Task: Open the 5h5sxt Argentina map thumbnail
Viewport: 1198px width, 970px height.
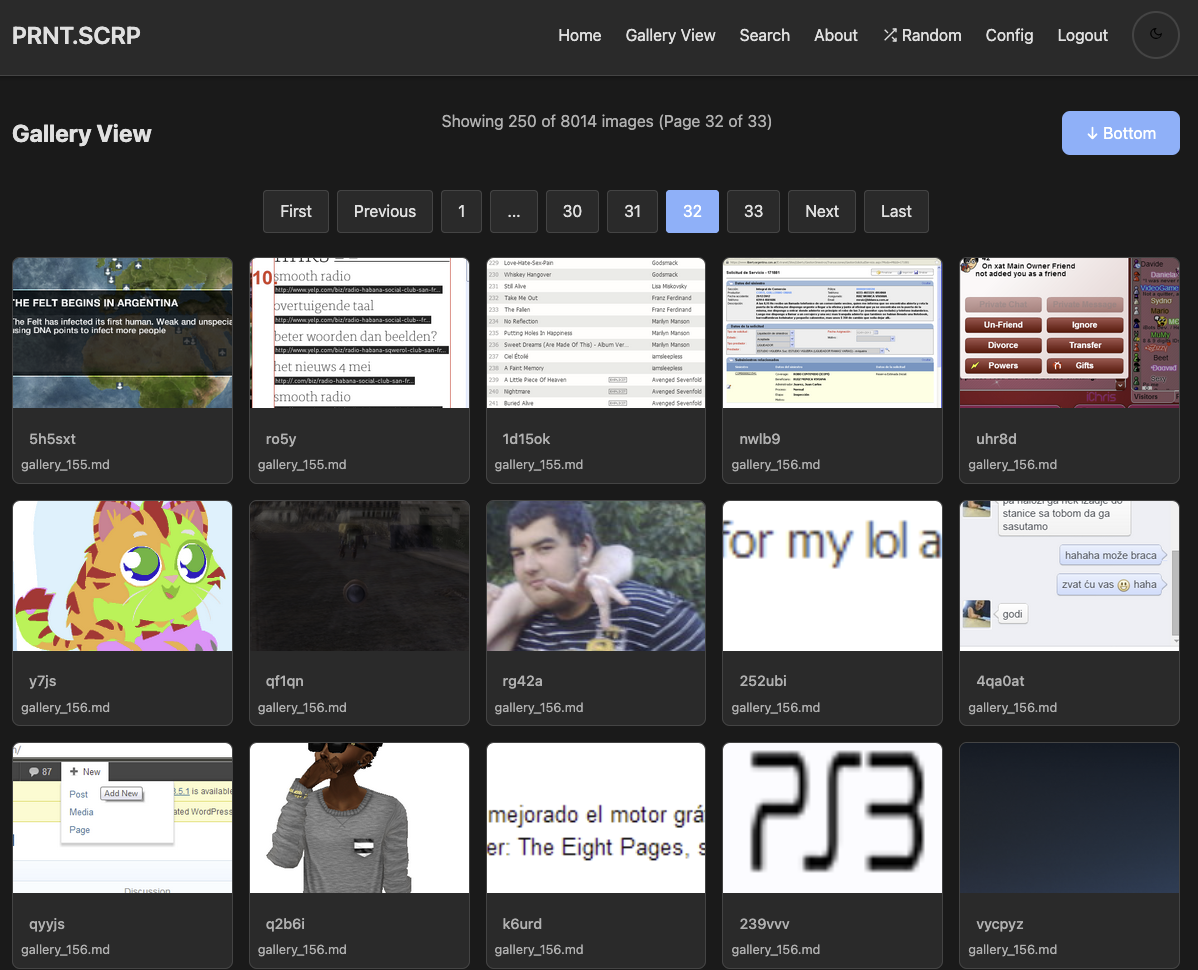Action: pos(122,333)
